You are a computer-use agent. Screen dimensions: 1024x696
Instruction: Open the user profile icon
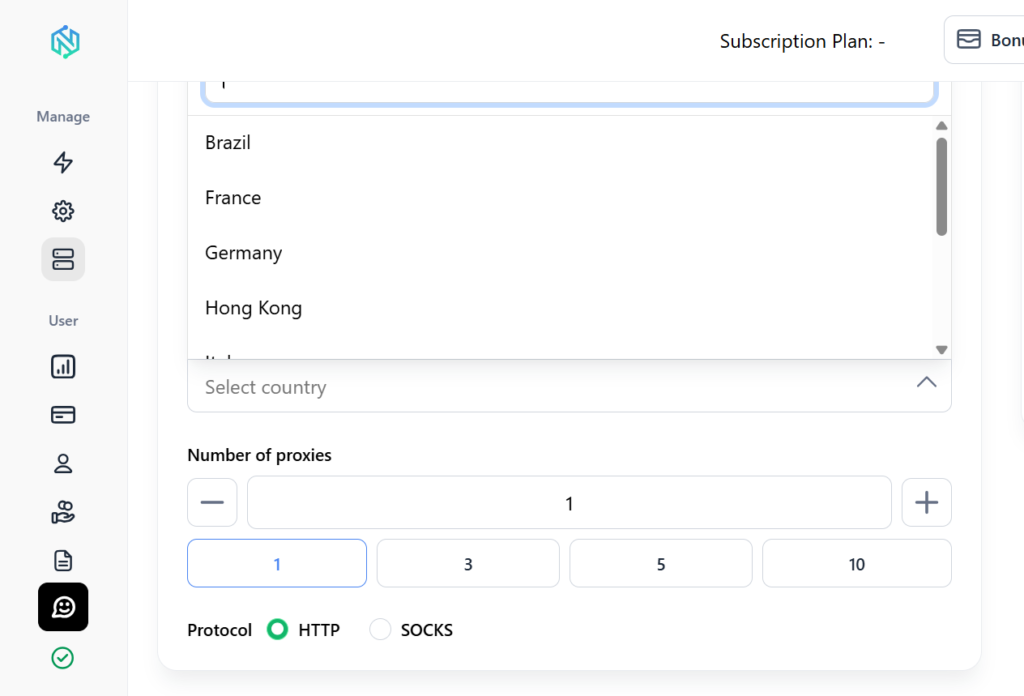tap(63, 464)
